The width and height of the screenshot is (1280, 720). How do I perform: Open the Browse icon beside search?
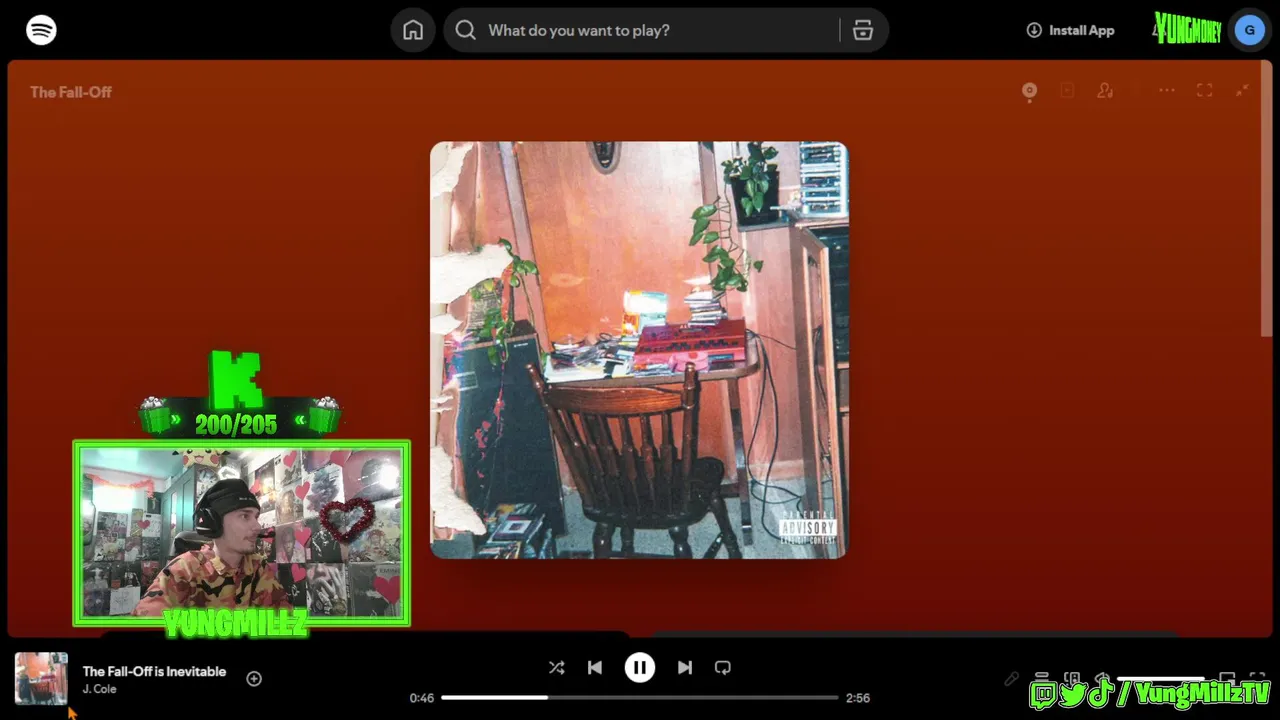(863, 30)
